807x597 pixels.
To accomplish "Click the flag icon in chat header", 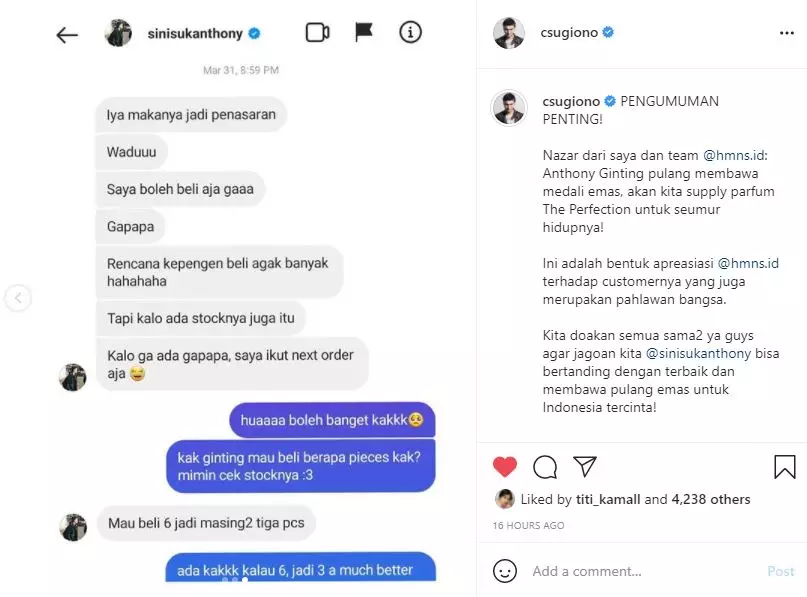I will (x=363, y=32).
